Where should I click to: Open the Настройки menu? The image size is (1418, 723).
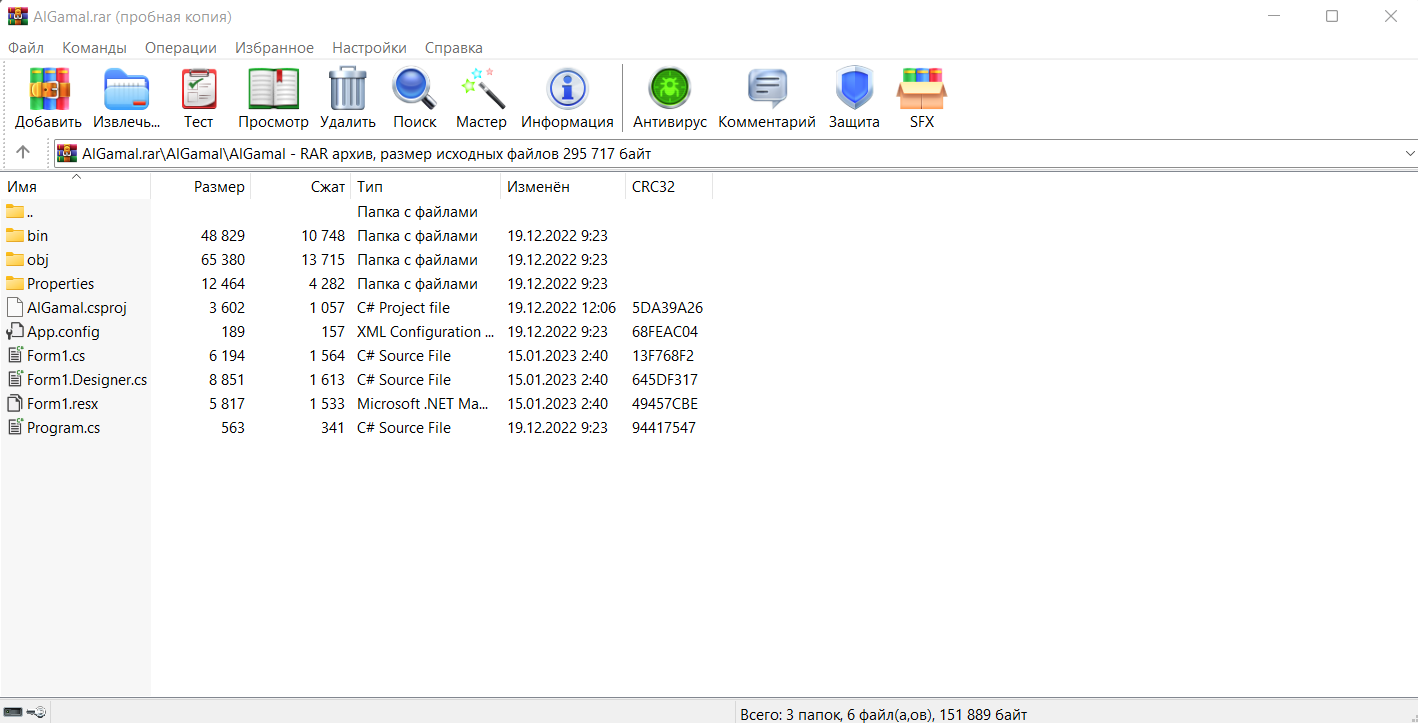[x=369, y=48]
